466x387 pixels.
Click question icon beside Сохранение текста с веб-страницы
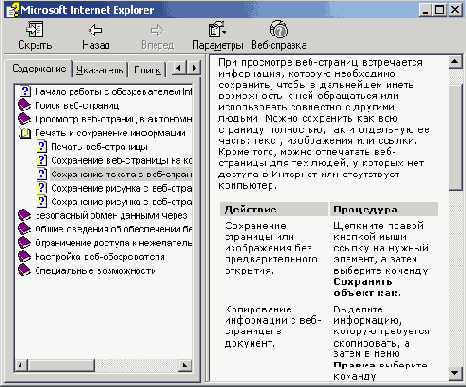pyautogui.click(x=41, y=174)
